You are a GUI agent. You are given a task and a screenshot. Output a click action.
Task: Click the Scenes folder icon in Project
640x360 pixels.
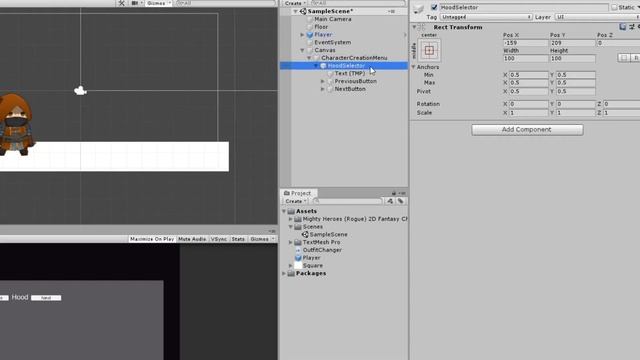coord(298,227)
